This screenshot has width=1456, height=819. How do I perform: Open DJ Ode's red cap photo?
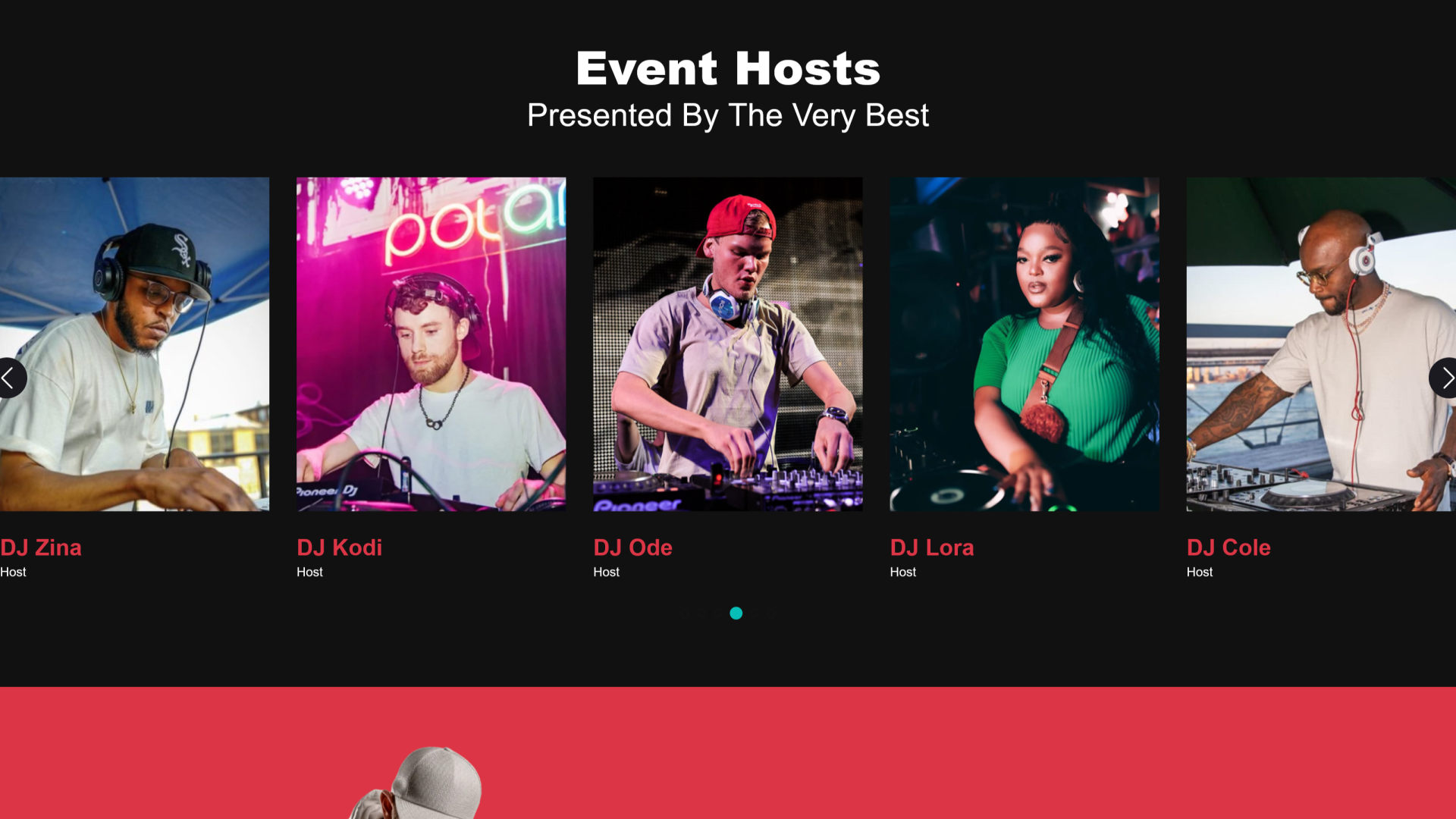(727, 344)
